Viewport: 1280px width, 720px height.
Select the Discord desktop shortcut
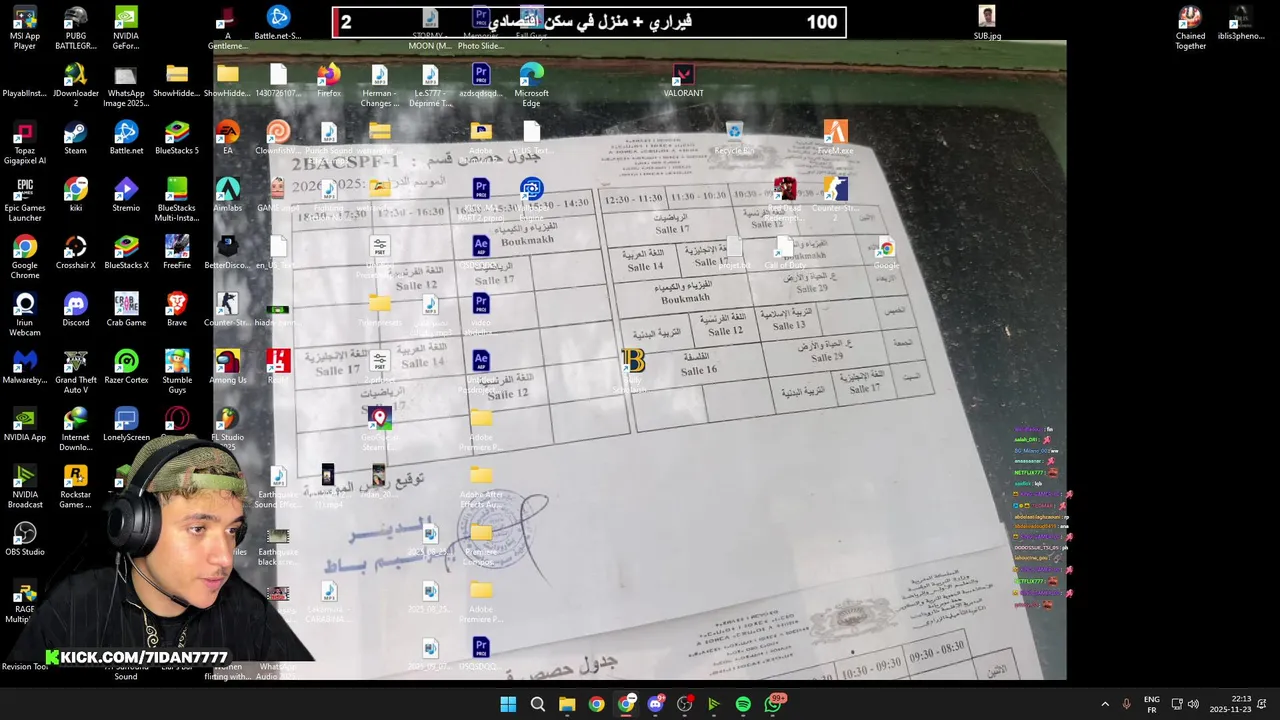(75, 310)
